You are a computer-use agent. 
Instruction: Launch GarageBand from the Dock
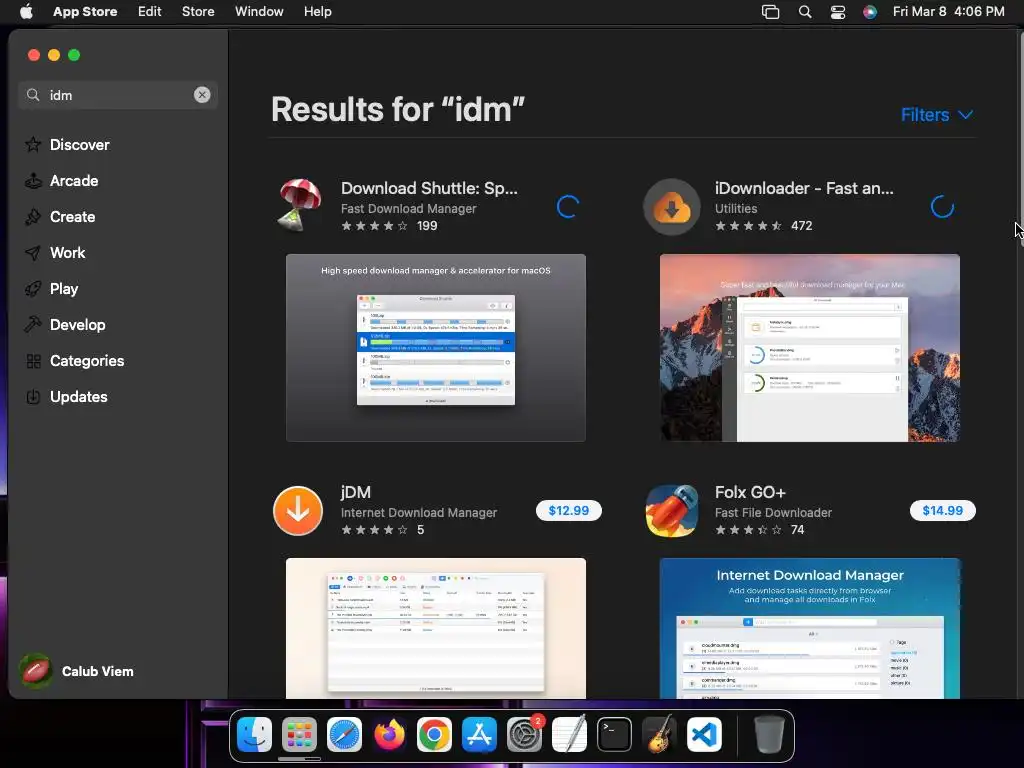(x=660, y=735)
